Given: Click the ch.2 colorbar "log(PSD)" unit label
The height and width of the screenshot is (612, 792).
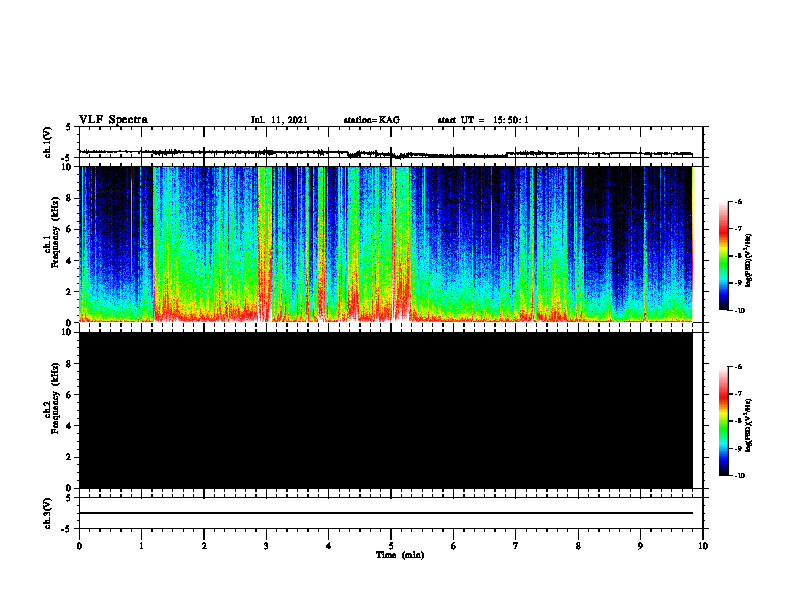Looking at the screenshot, I should pos(749,425).
